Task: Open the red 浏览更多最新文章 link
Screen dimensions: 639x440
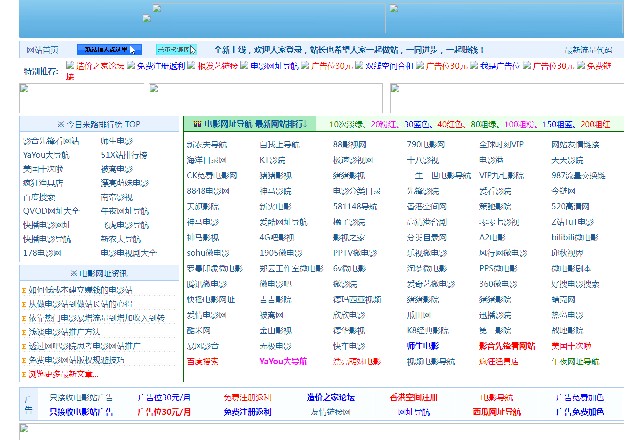Action: [x=63, y=374]
